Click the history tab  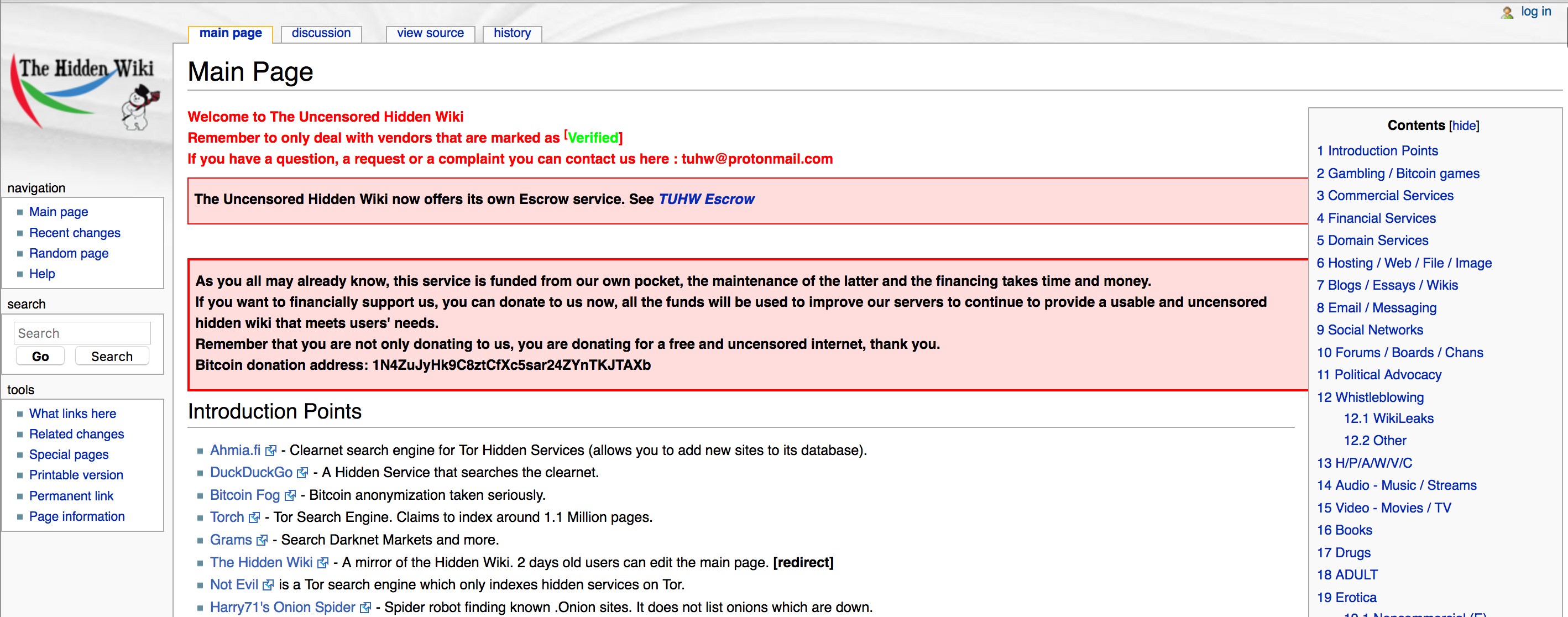tap(511, 32)
